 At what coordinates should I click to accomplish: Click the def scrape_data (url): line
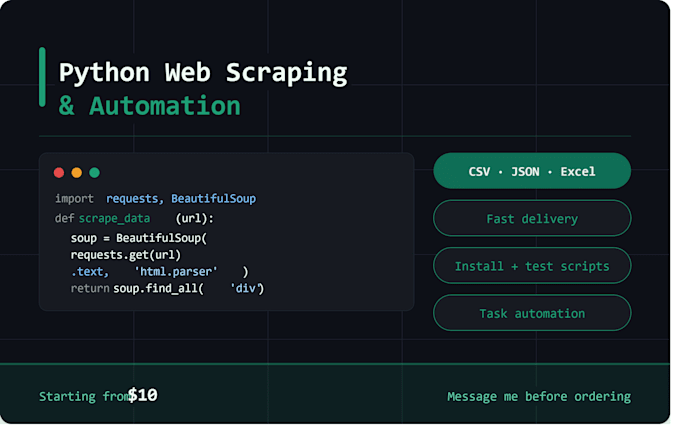(134, 219)
